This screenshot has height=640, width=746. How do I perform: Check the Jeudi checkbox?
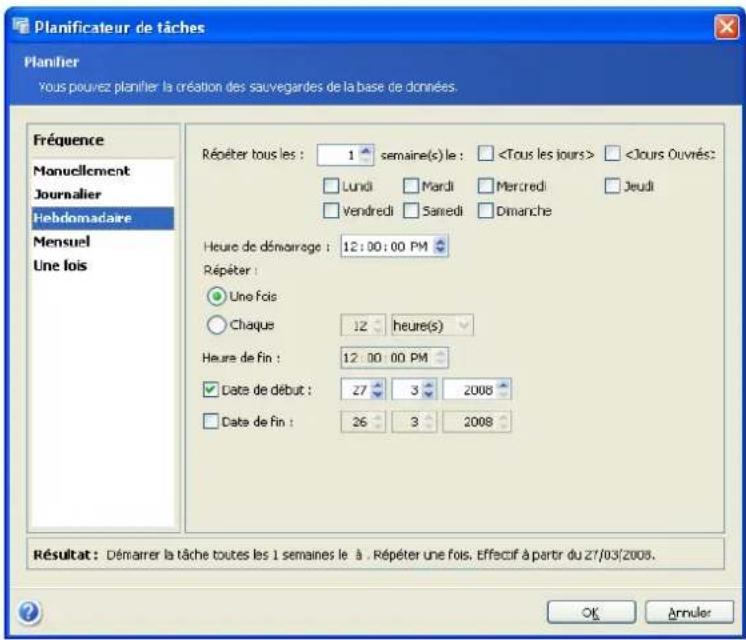[612, 186]
